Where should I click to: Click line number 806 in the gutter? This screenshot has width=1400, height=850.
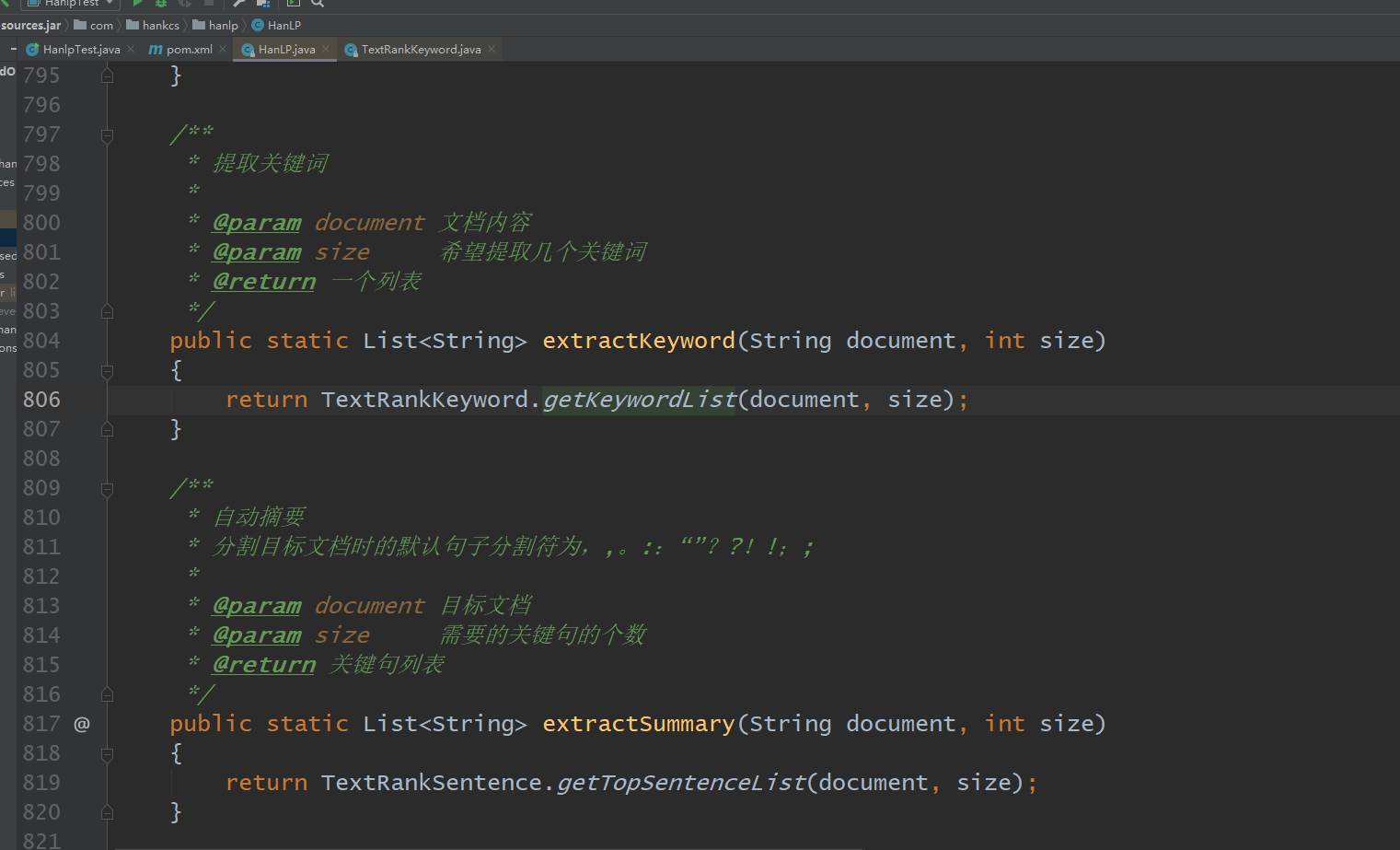click(x=41, y=400)
